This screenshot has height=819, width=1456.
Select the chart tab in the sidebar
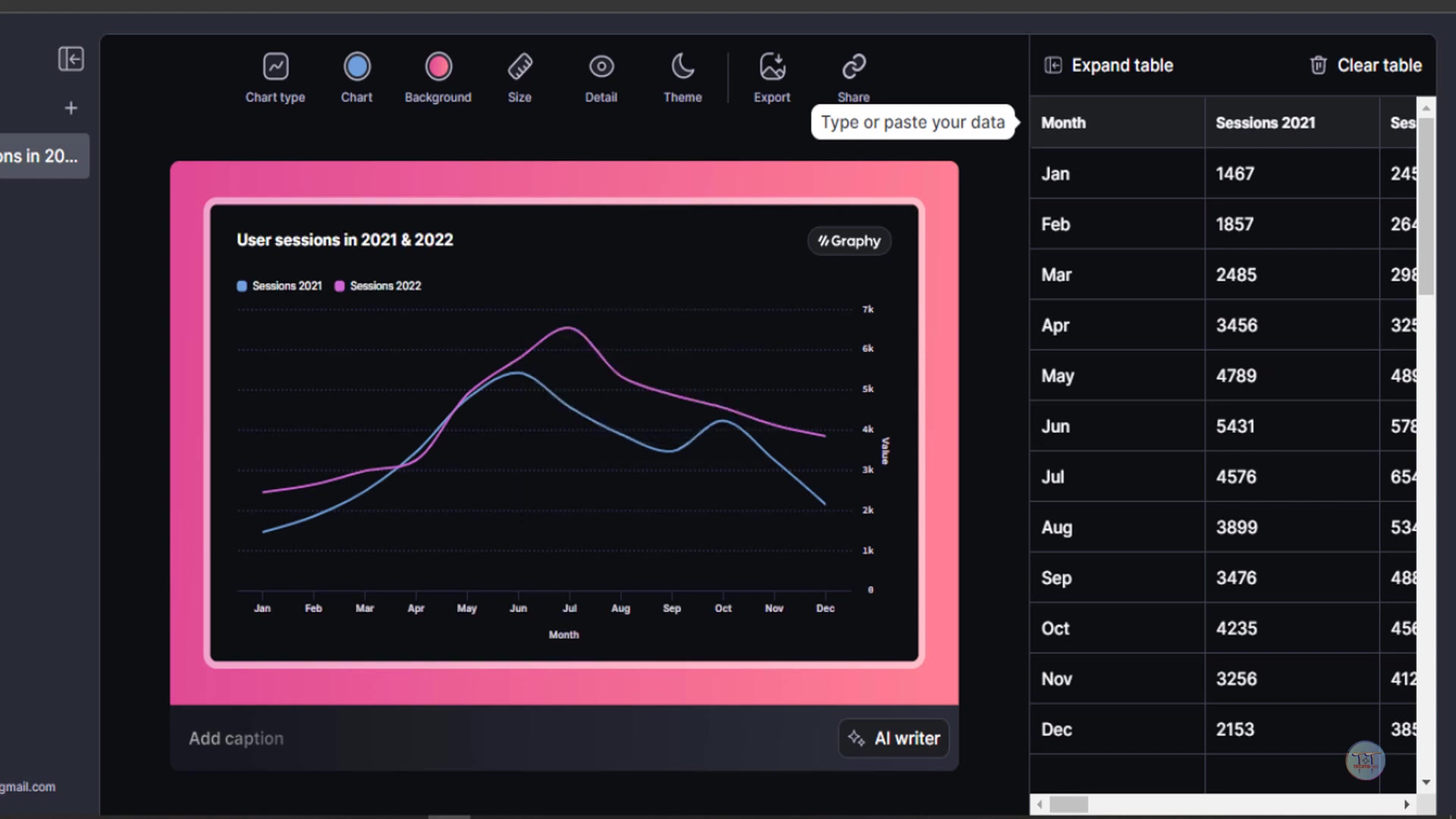[42, 156]
